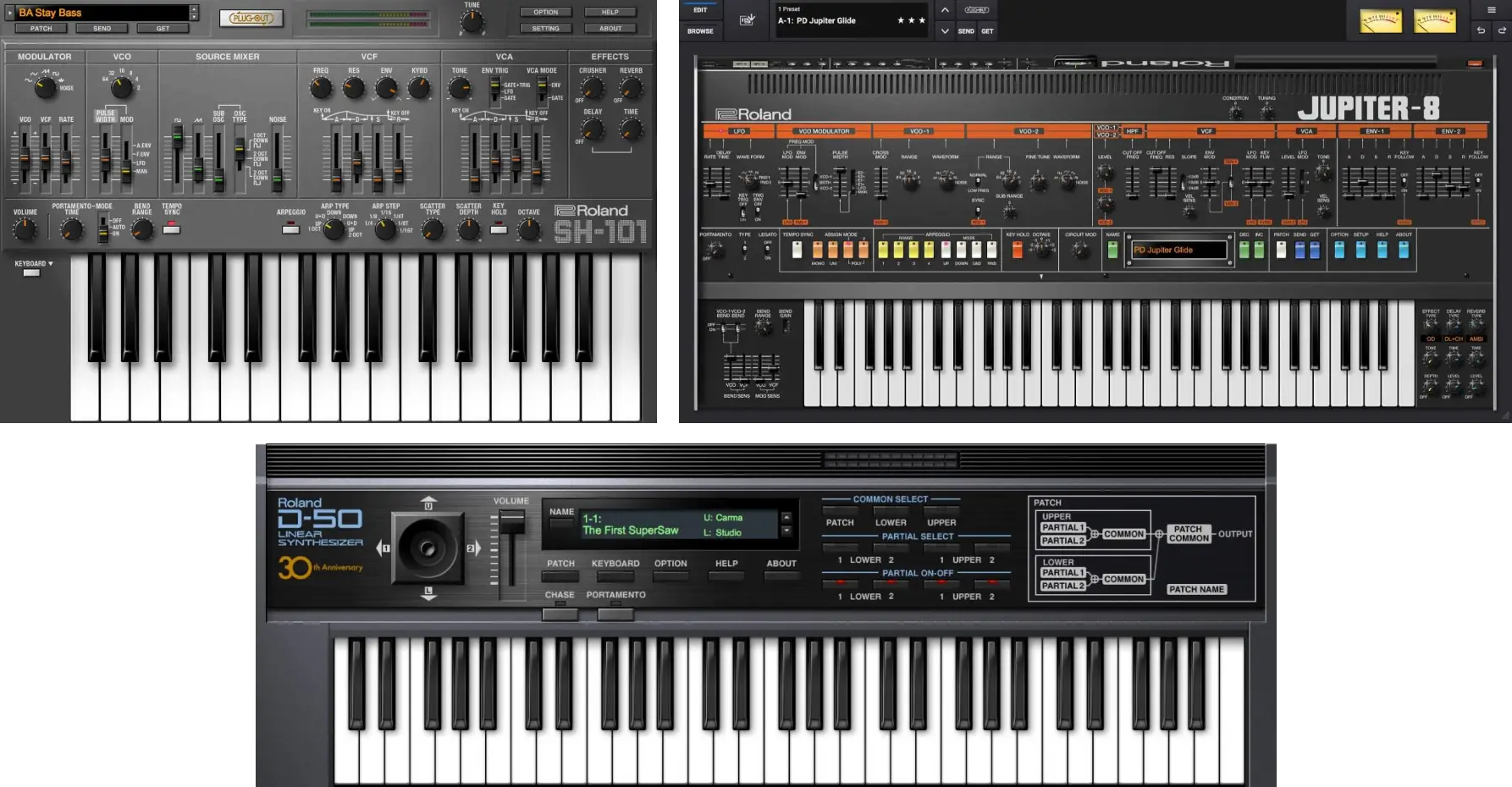Screen dimensions: 1512x787
Task: Click the SH-101 delay TIME knob
Action: pos(631,129)
